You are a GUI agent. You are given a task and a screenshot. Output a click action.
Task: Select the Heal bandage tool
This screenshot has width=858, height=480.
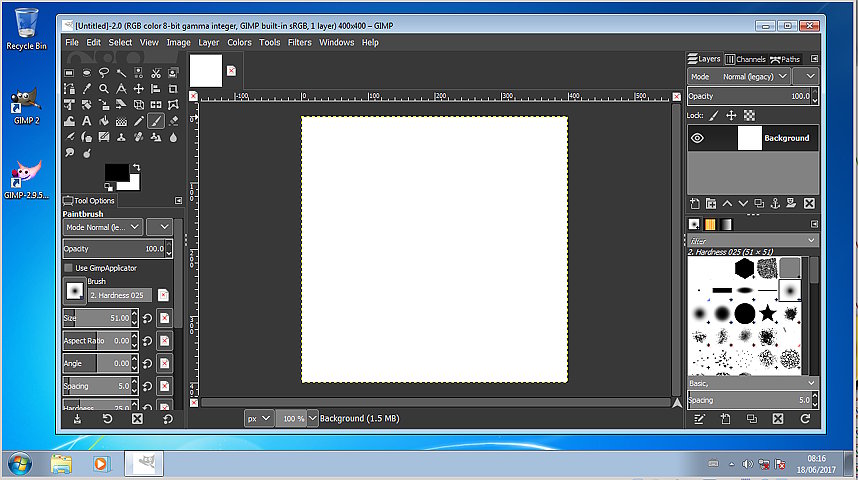138,137
